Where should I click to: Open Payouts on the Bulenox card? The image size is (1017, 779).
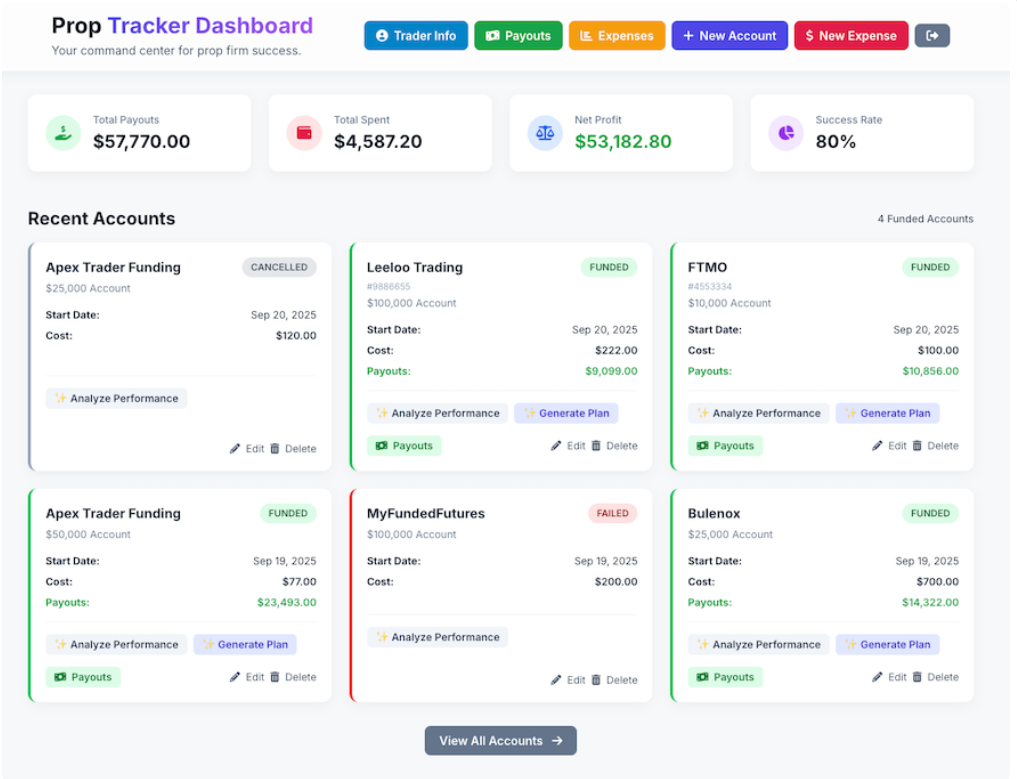click(x=725, y=677)
